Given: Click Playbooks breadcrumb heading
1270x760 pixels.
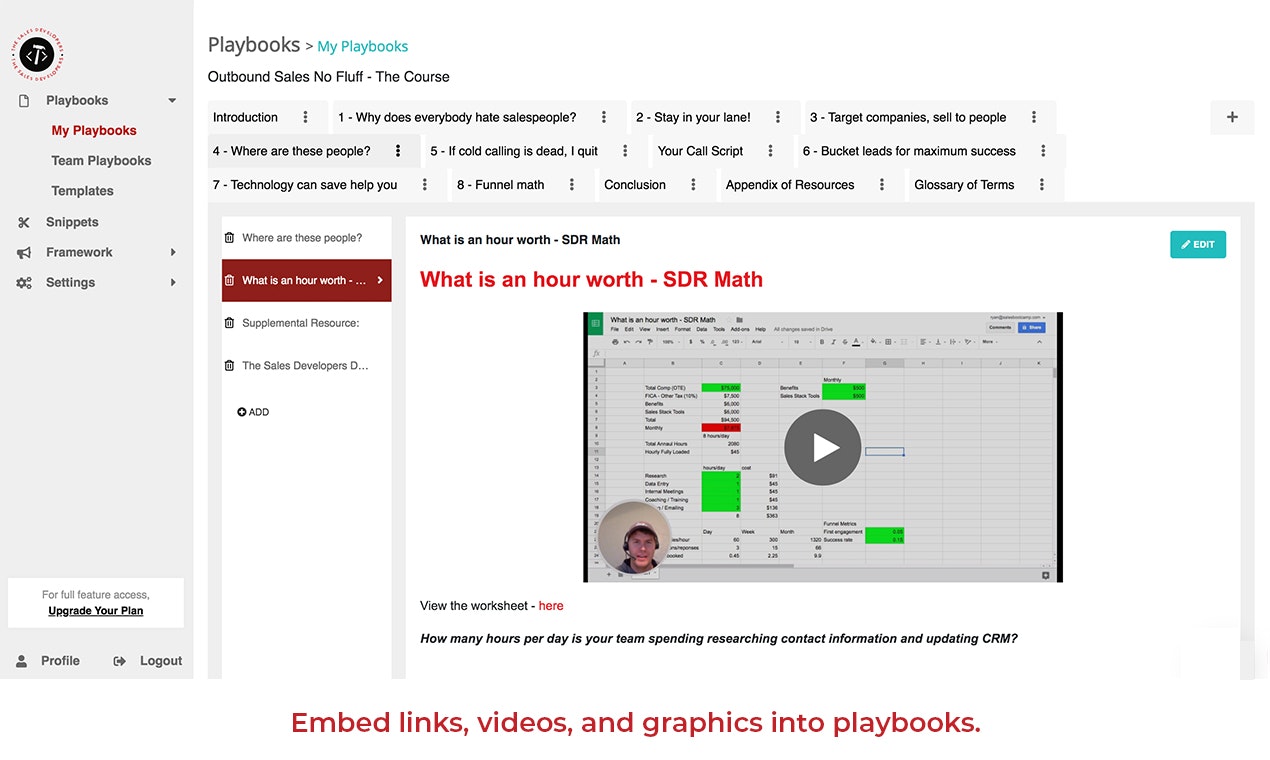Looking at the screenshot, I should (x=254, y=45).
